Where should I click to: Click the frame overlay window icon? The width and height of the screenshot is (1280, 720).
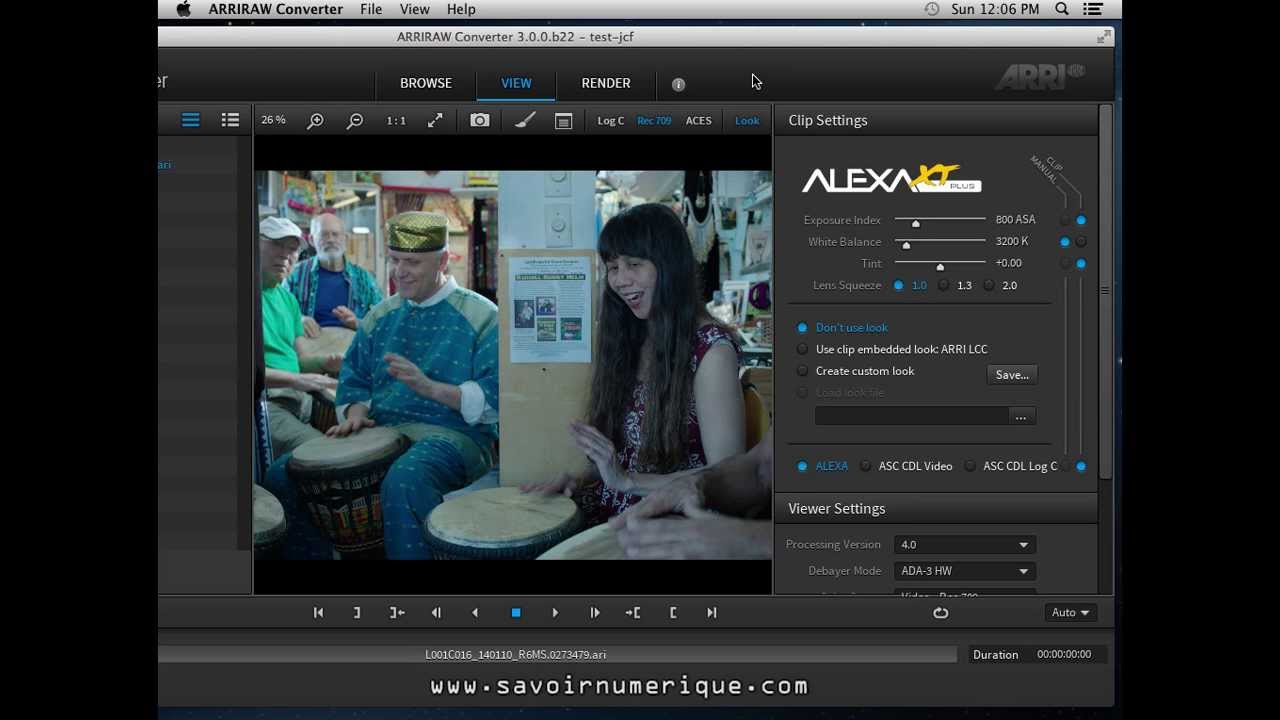[x=564, y=121]
